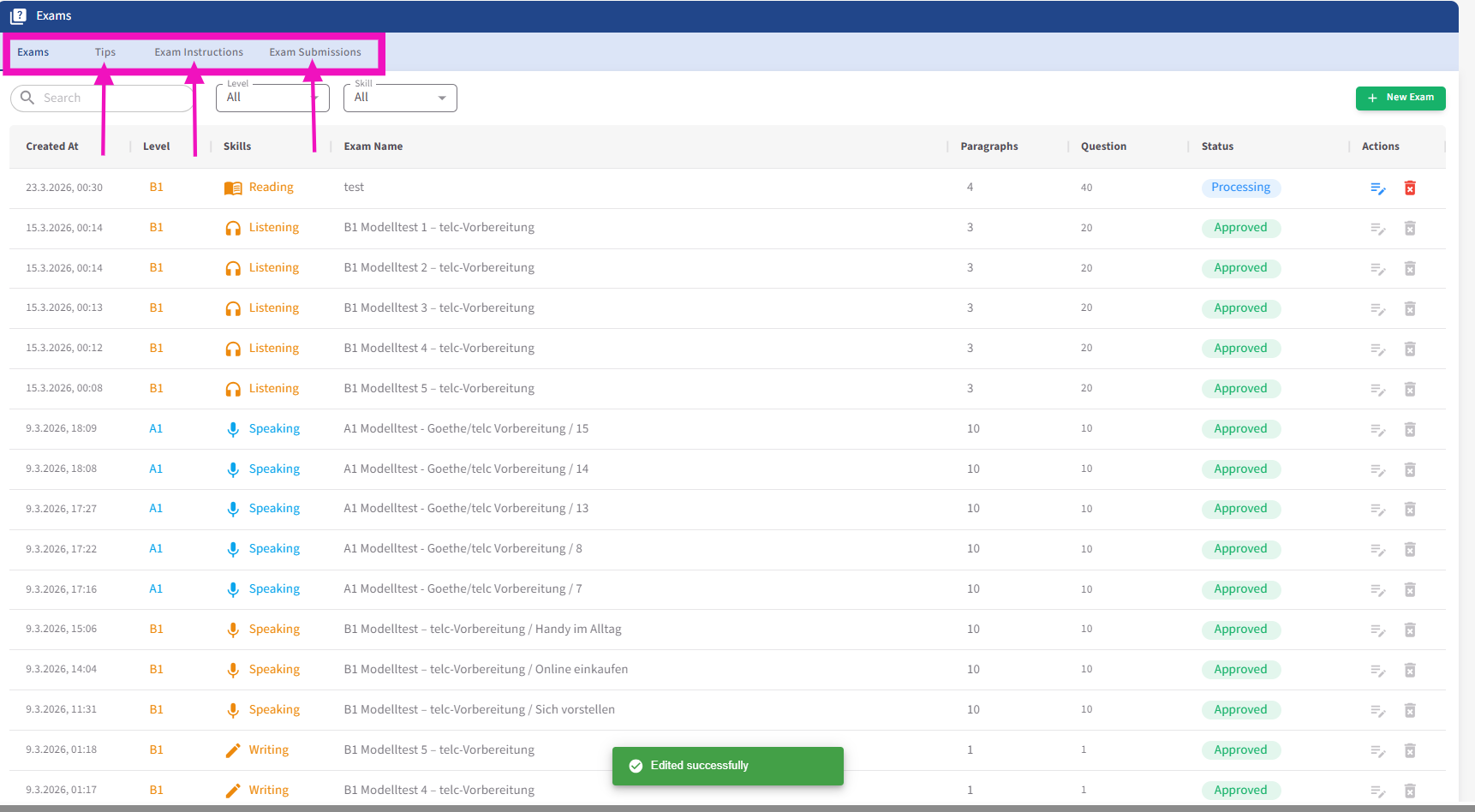
Task: Focus the Search input field
Action: [x=111, y=99]
